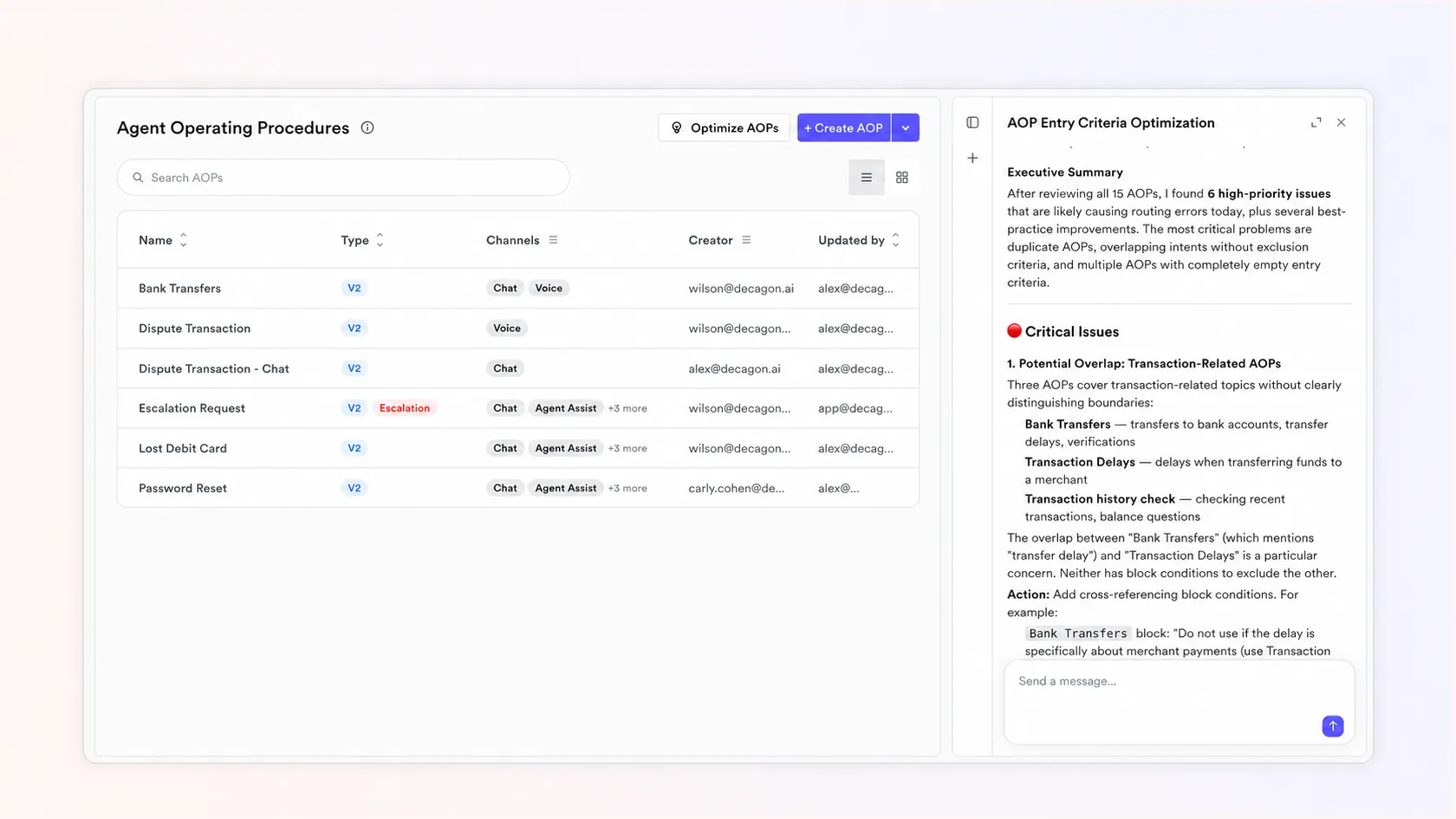
Task: Click the V2 badge on Bank Transfers row
Action: (354, 289)
